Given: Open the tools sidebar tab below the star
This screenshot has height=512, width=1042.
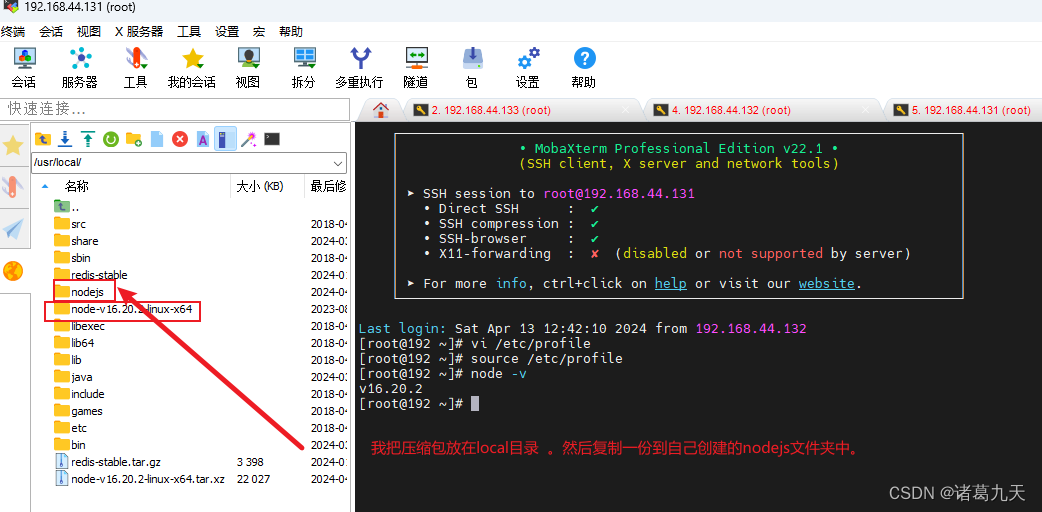Looking at the screenshot, I should coord(14,187).
